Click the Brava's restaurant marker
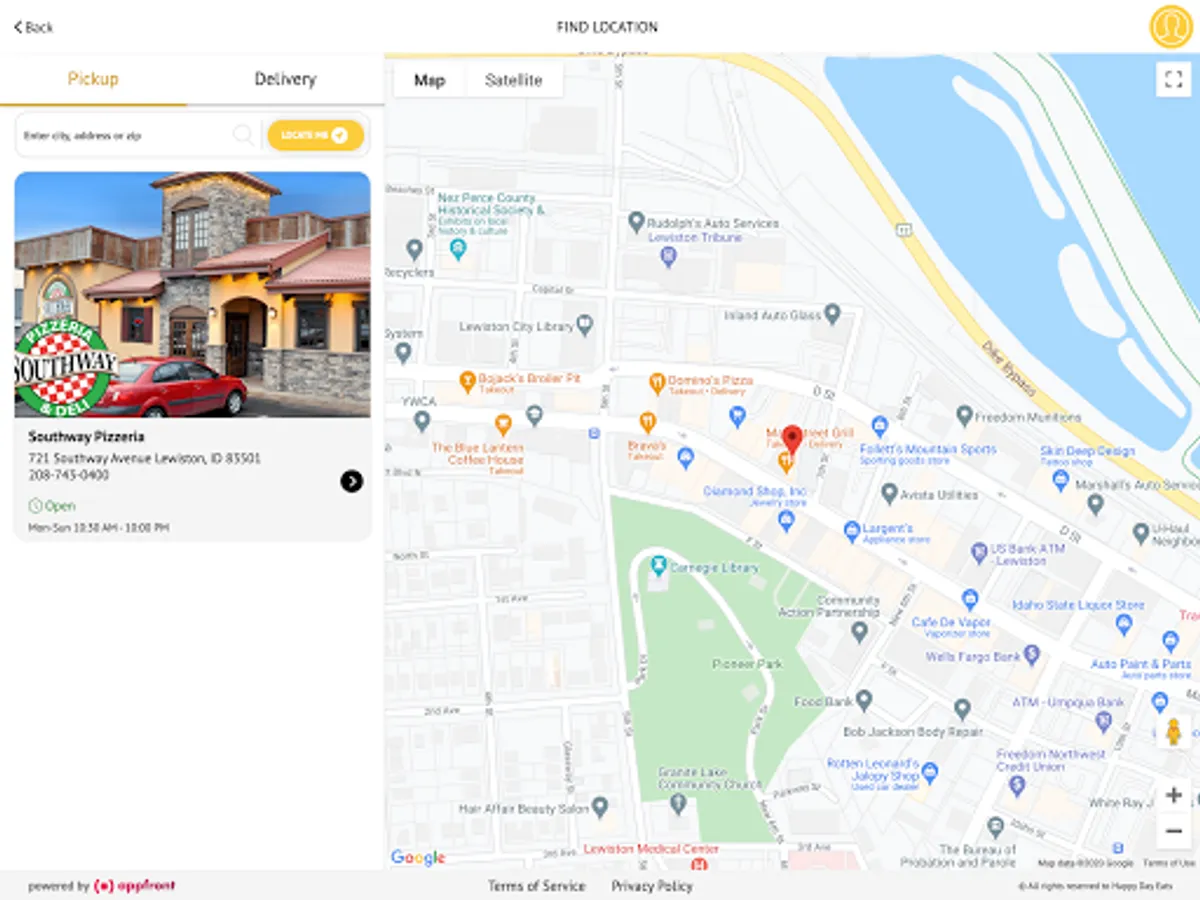This screenshot has height=900, width=1200. (648, 423)
